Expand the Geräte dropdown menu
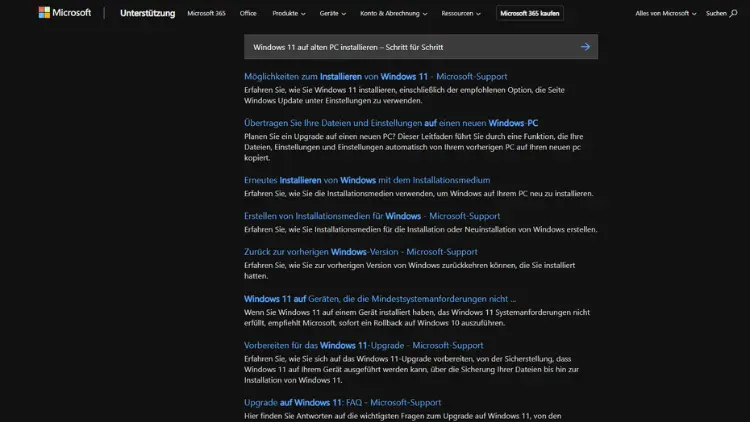 pyautogui.click(x=332, y=13)
